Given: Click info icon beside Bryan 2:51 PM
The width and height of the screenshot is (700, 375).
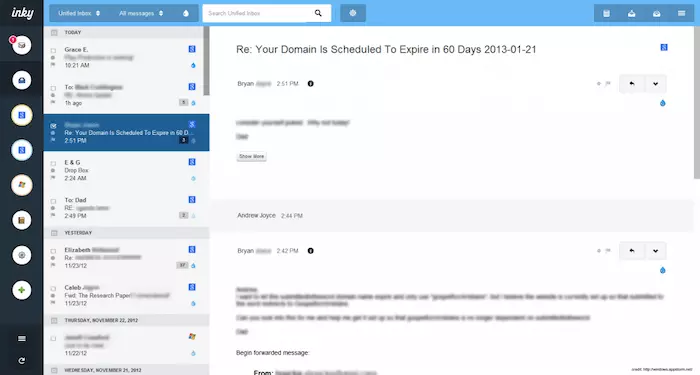Looking at the screenshot, I should point(310,83).
